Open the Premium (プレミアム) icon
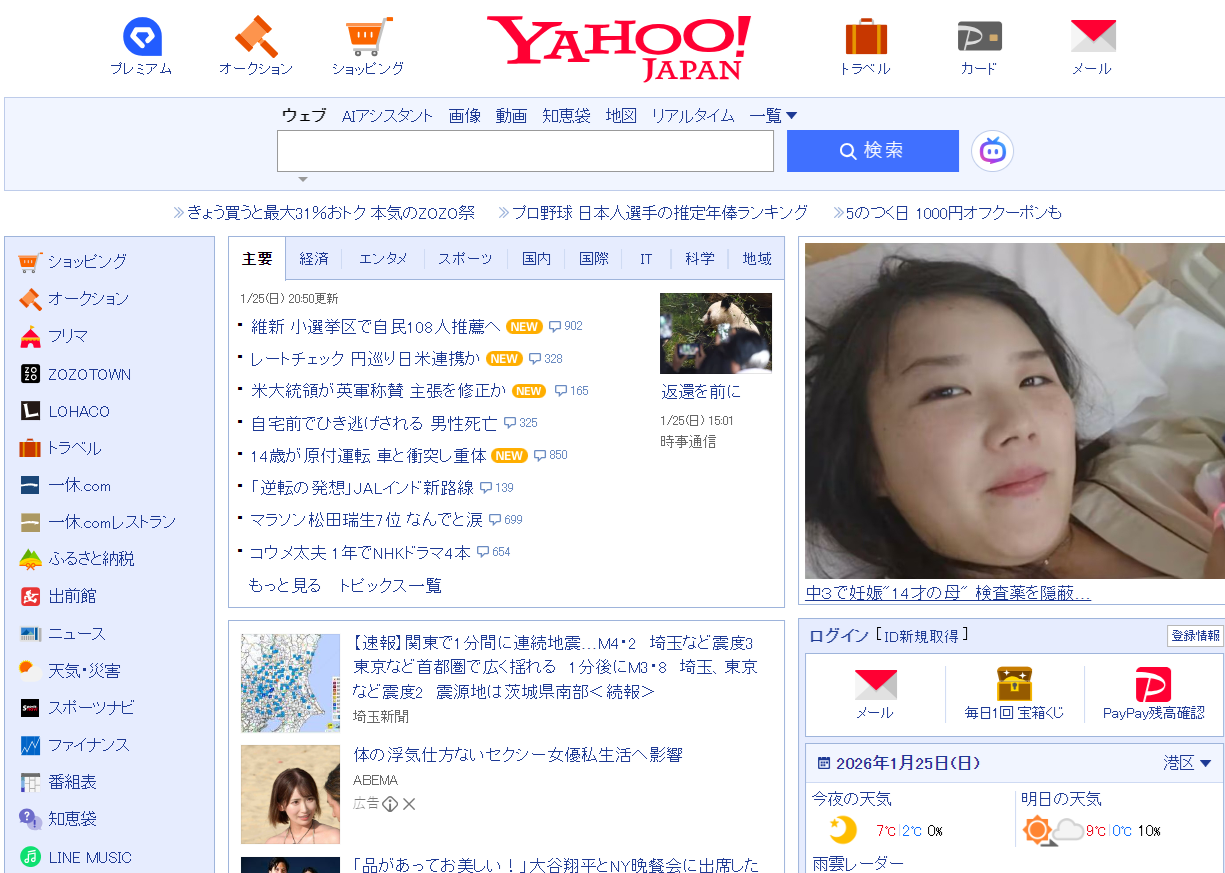 point(141,38)
